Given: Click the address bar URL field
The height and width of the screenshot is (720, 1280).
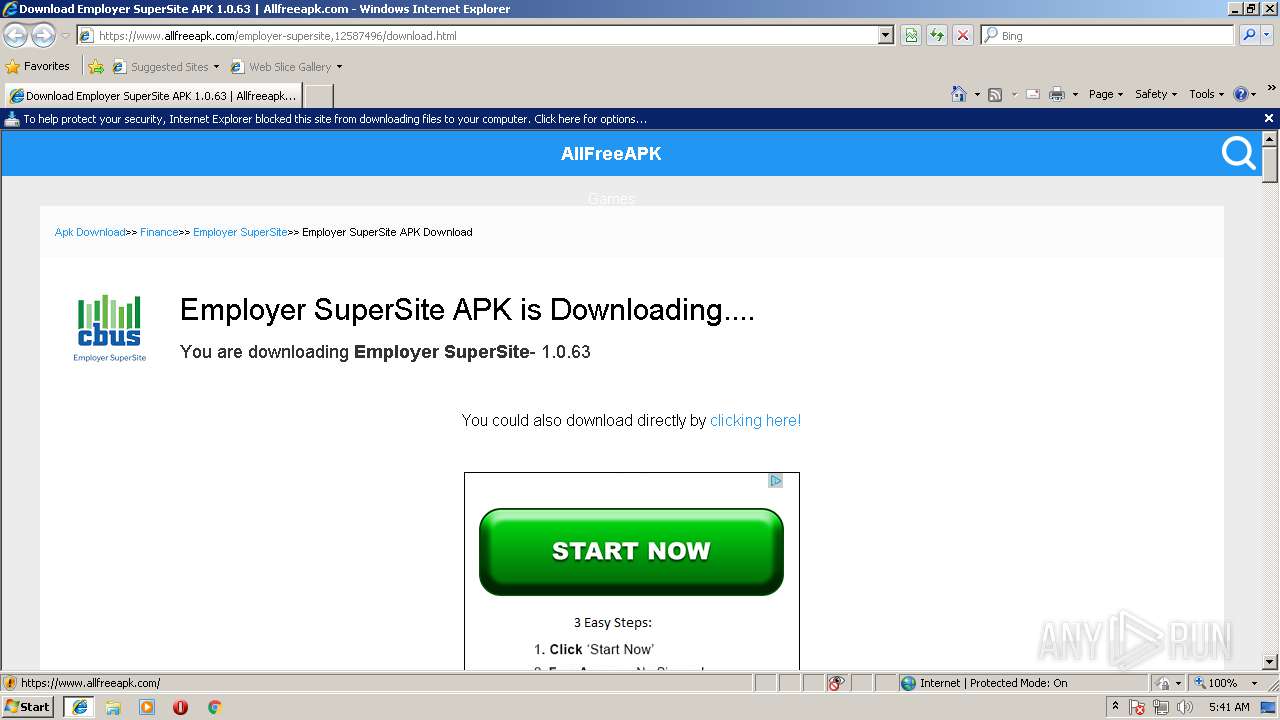Looking at the screenshot, I should [x=478, y=35].
